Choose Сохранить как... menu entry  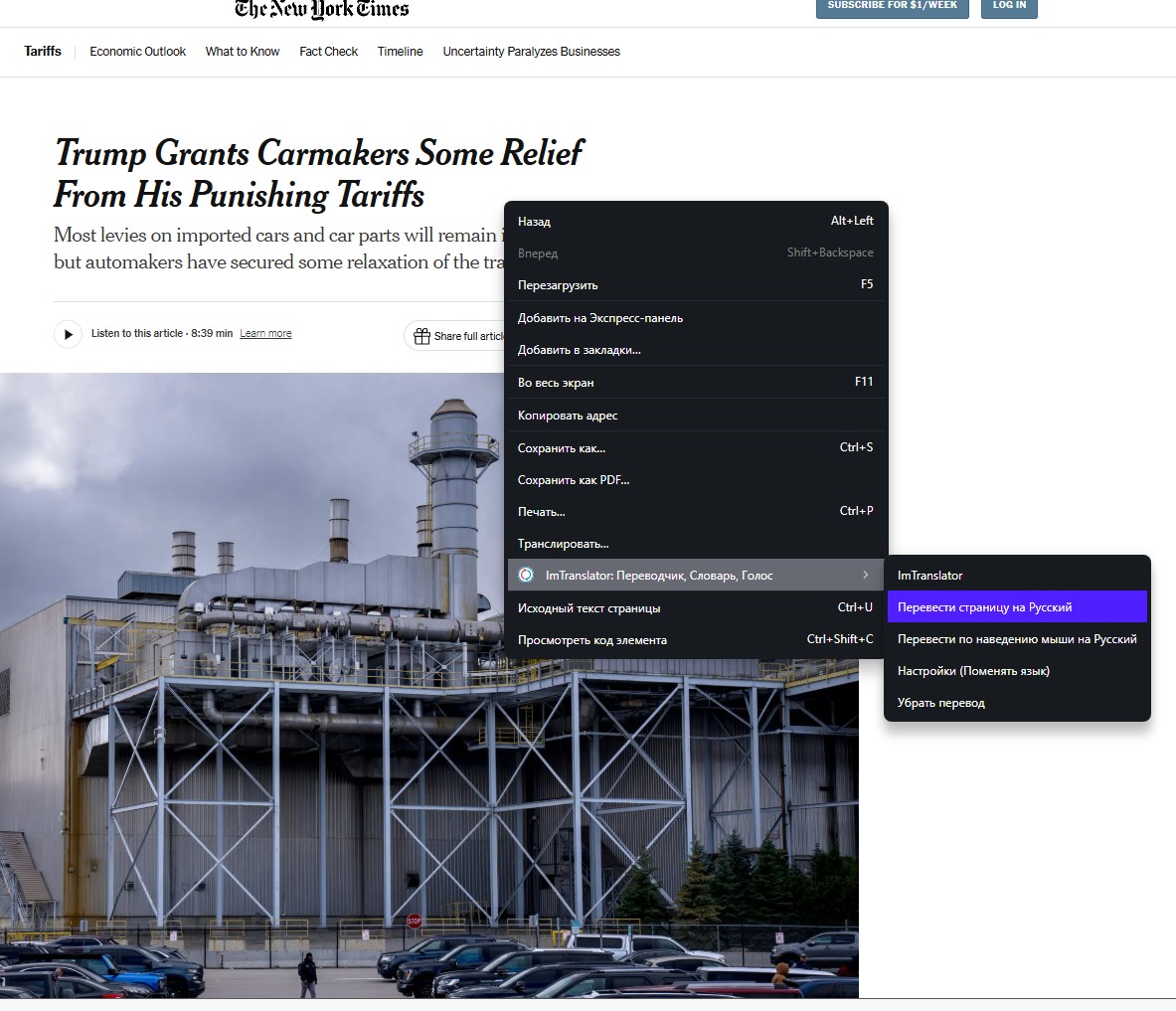(697, 447)
